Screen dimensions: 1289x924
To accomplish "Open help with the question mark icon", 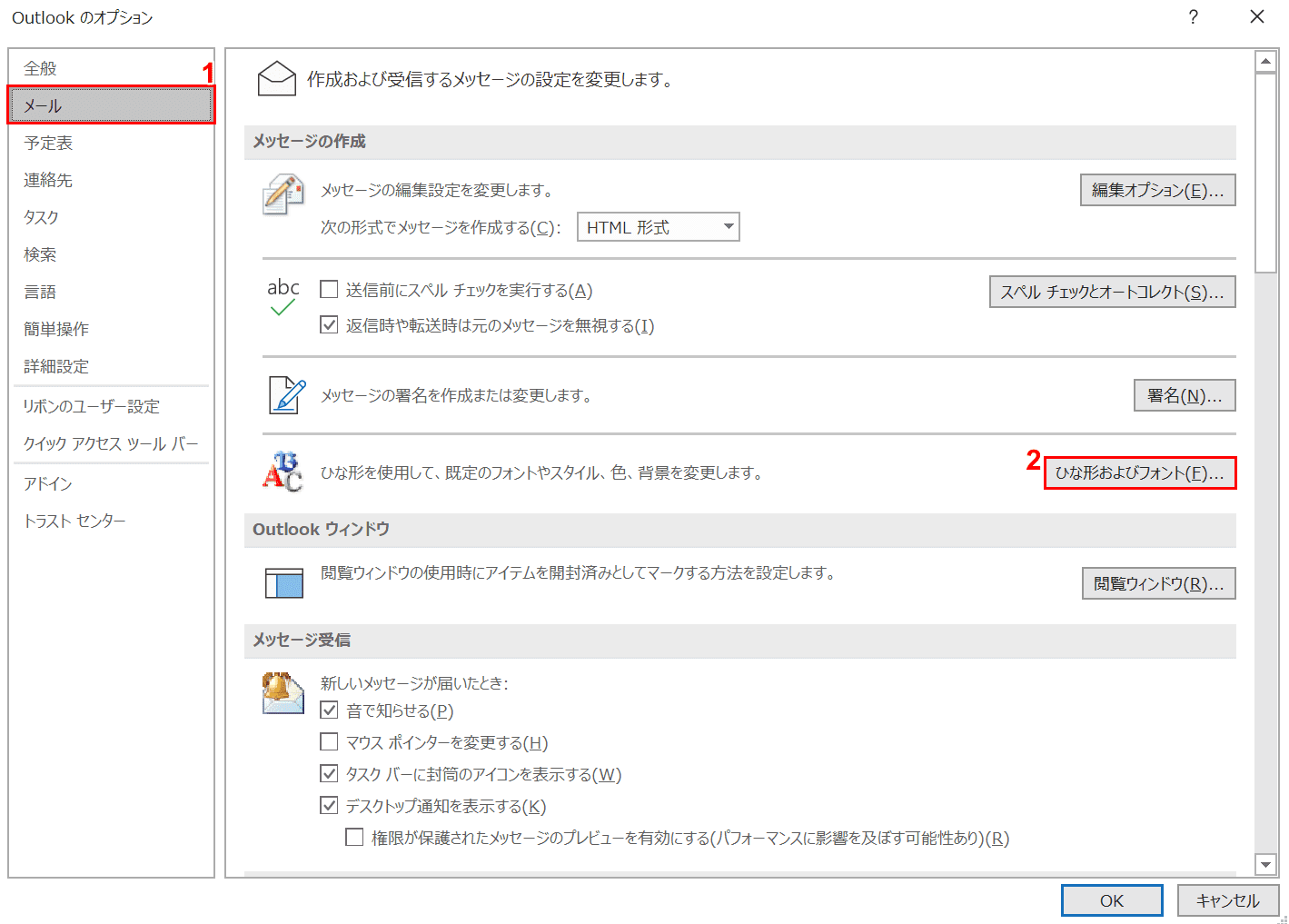I will coord(1193,17).
